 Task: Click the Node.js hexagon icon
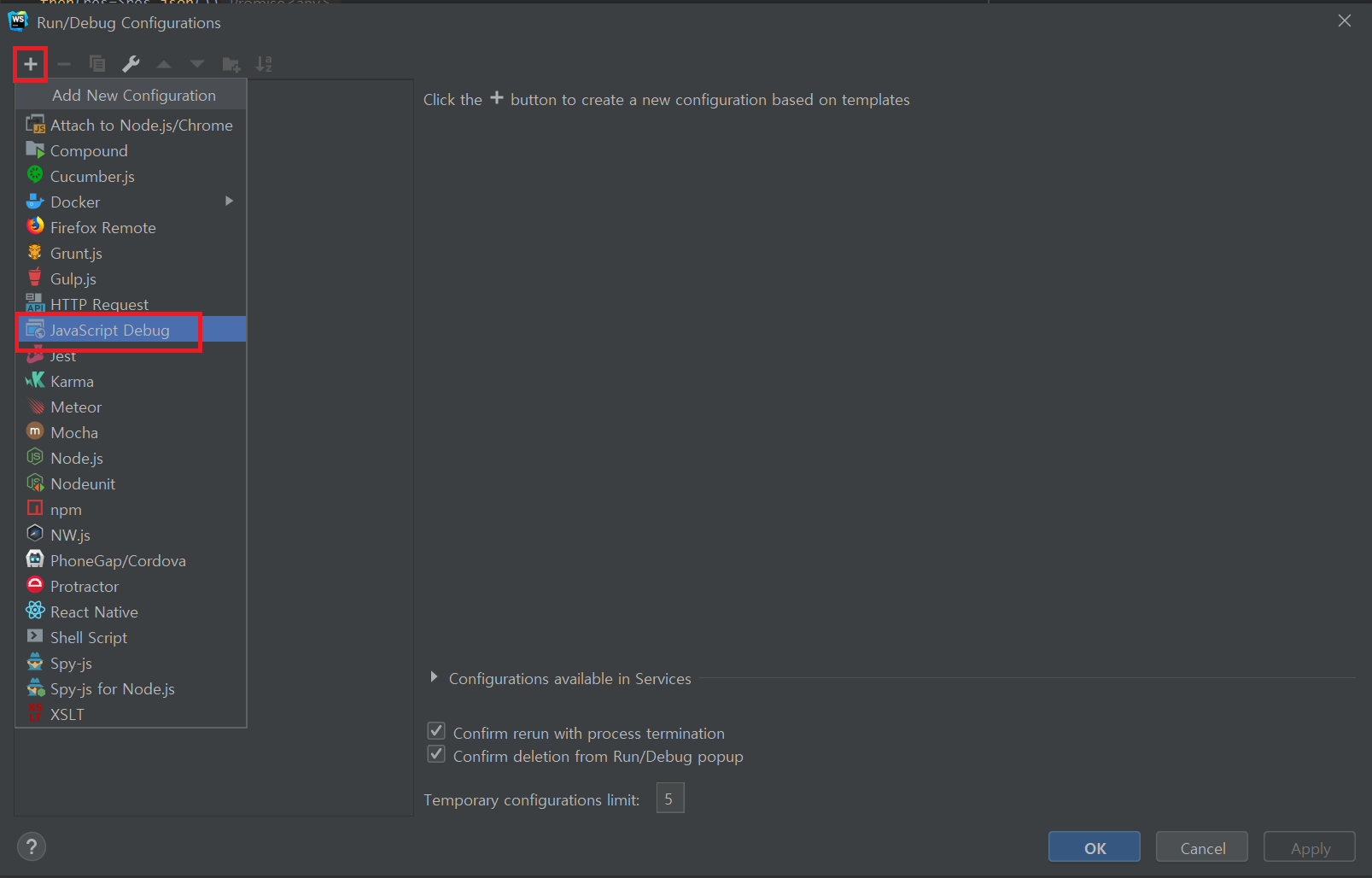point(35,457)
